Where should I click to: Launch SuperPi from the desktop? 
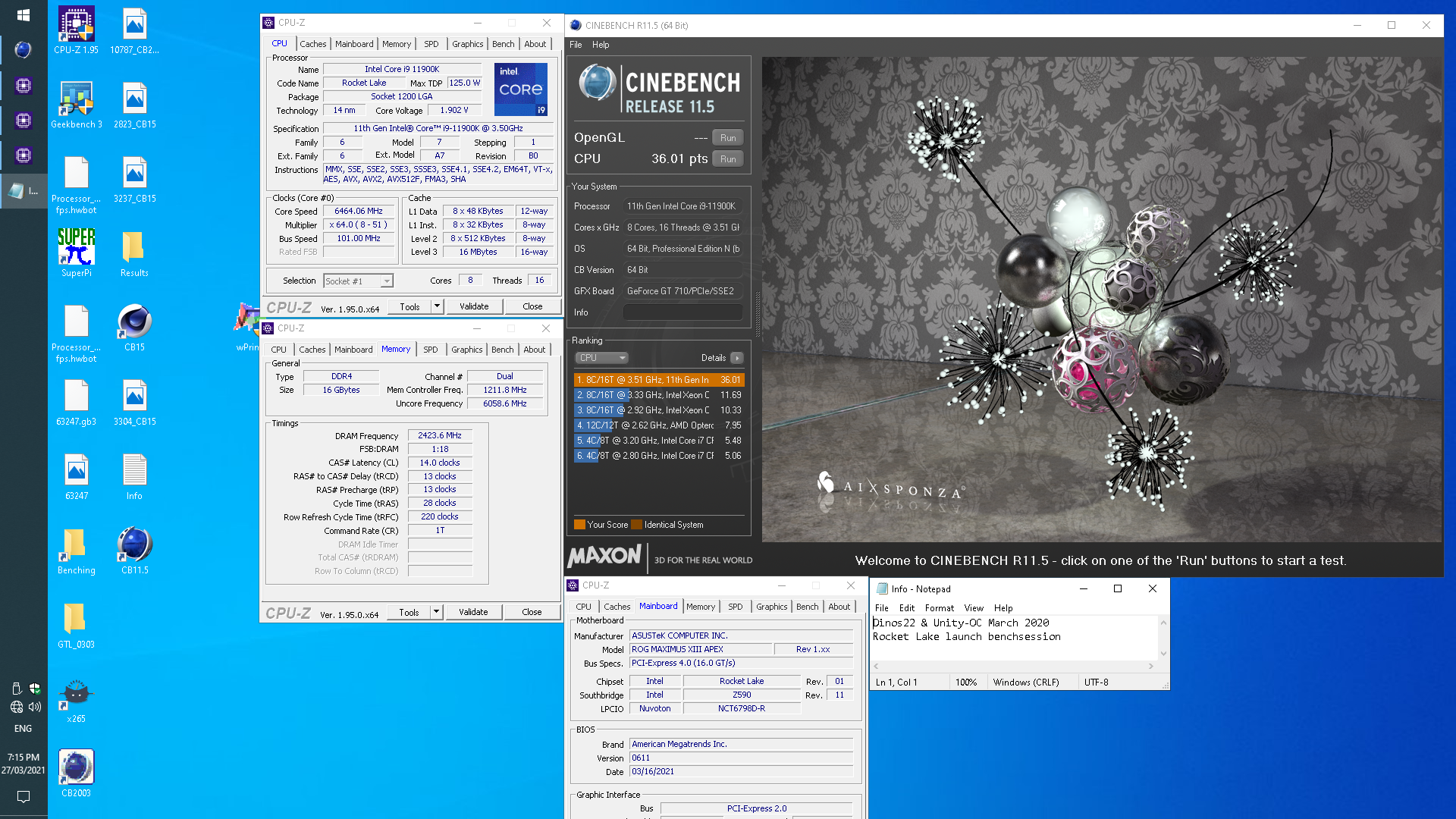(76, 253)
